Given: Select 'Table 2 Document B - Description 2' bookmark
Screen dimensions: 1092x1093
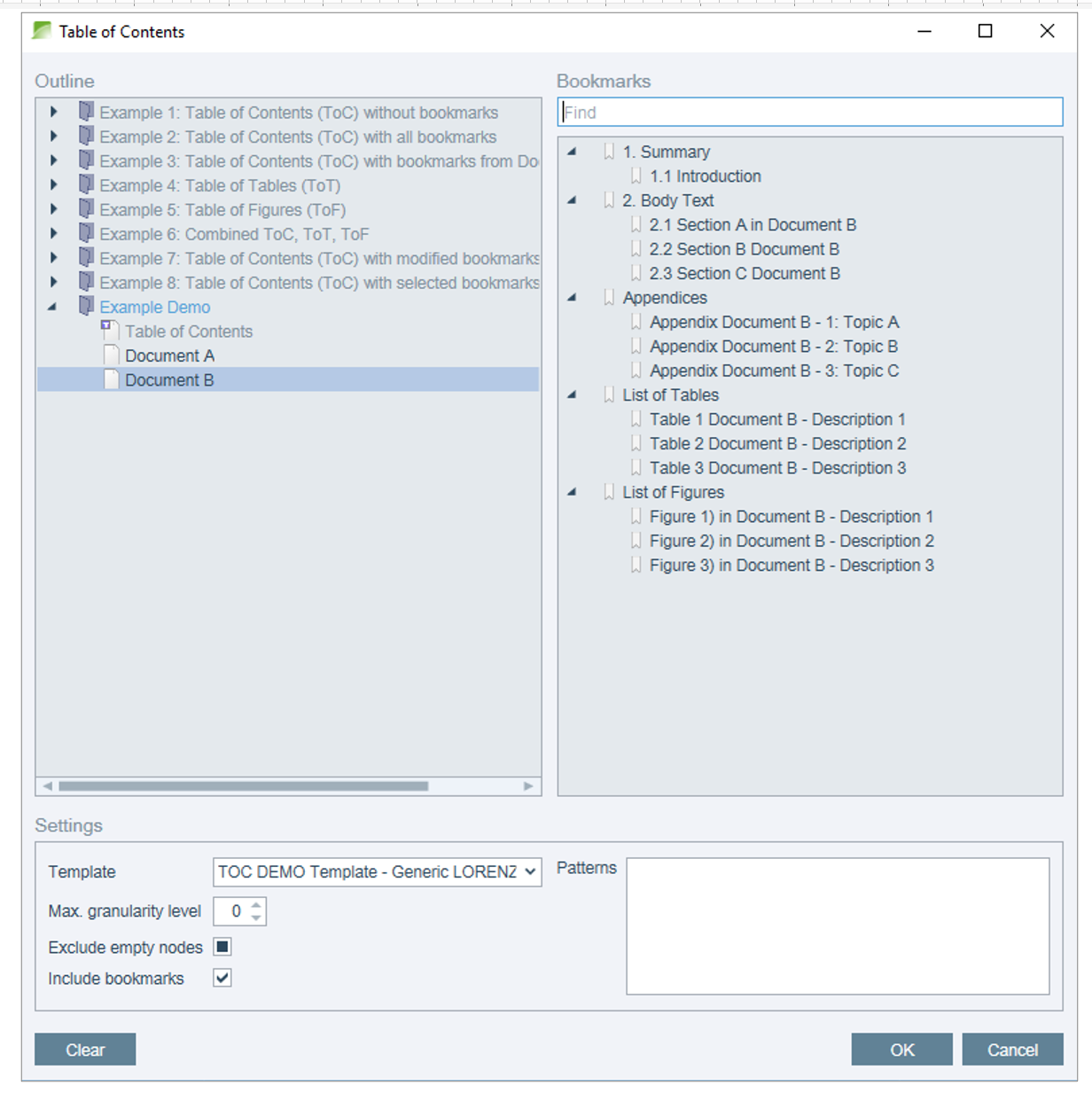Looking at the screenshot, I should (x=777, y=443).
